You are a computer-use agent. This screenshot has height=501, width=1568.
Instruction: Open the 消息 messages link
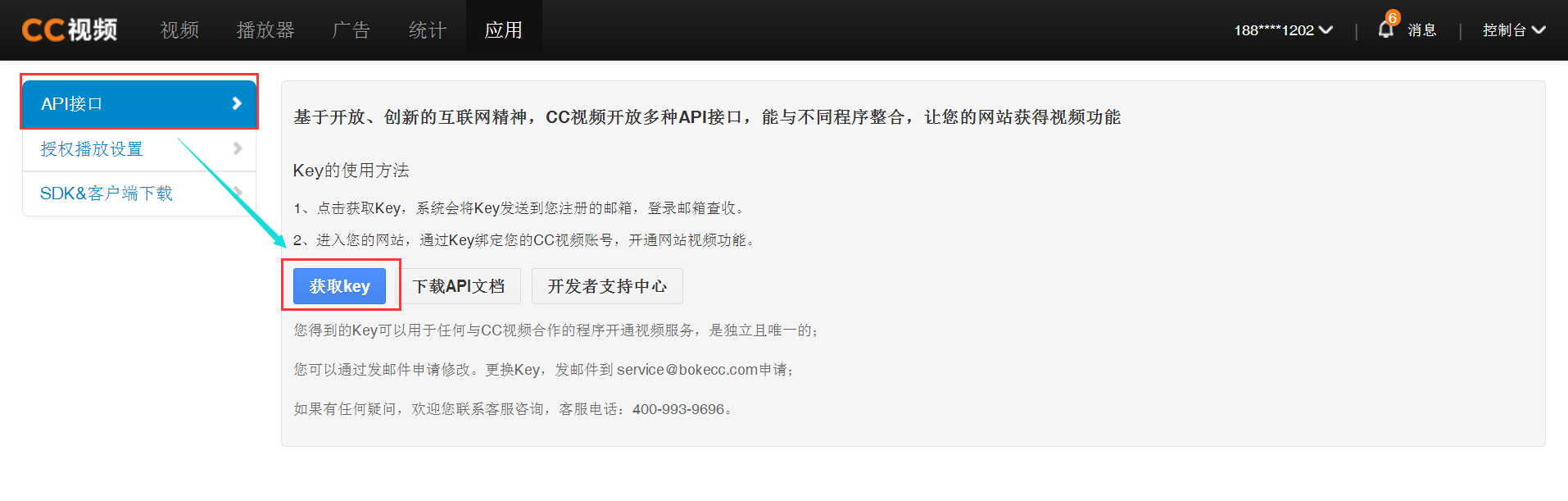1421,30
